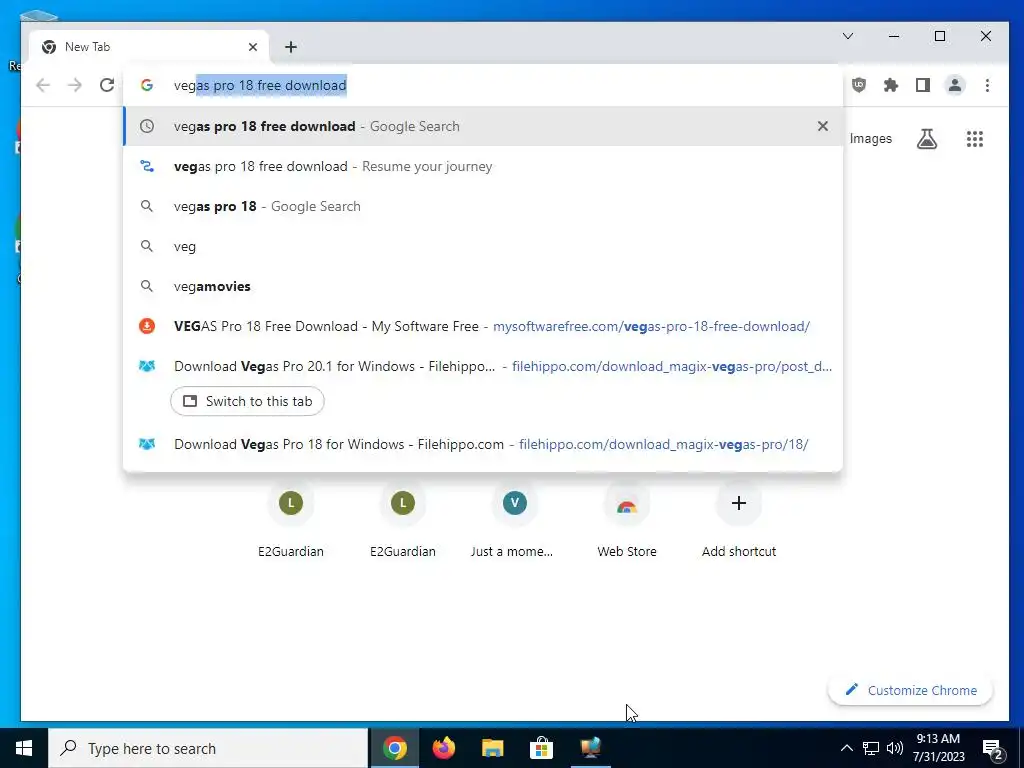The image size is (1024, 768).
Task: Open Google Images link
Action: click(x=871, y=138)
